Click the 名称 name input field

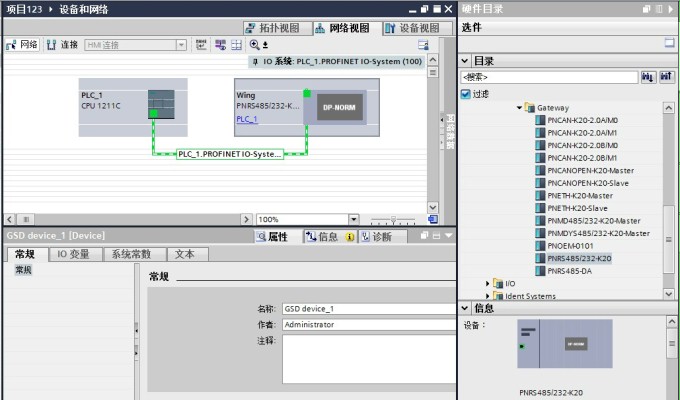[x=367, y=309]
